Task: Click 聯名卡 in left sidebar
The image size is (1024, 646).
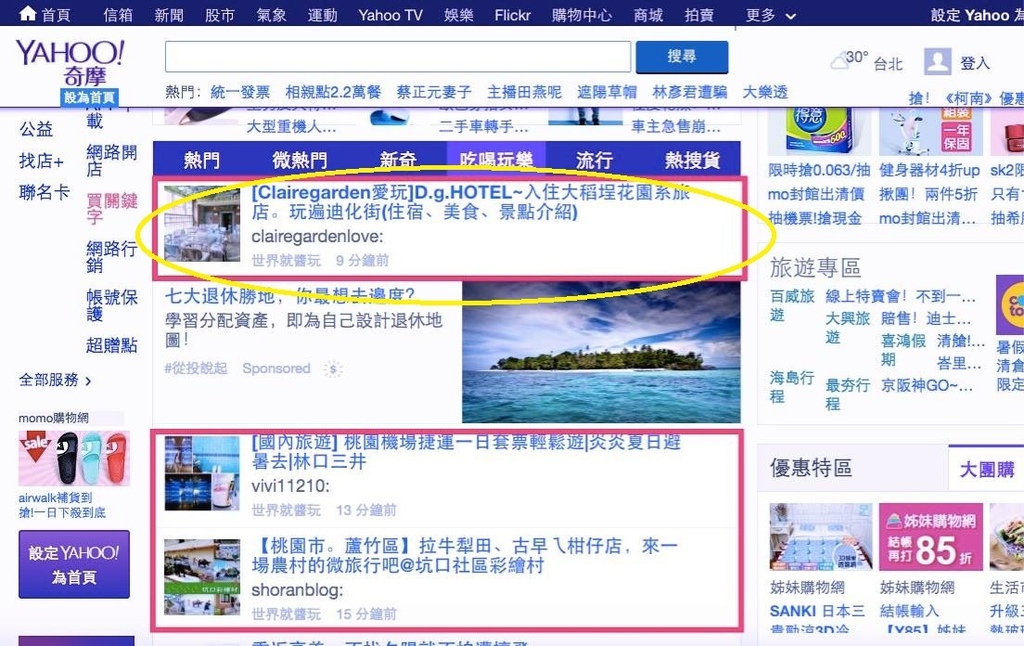Action: (x=44, y=191)
